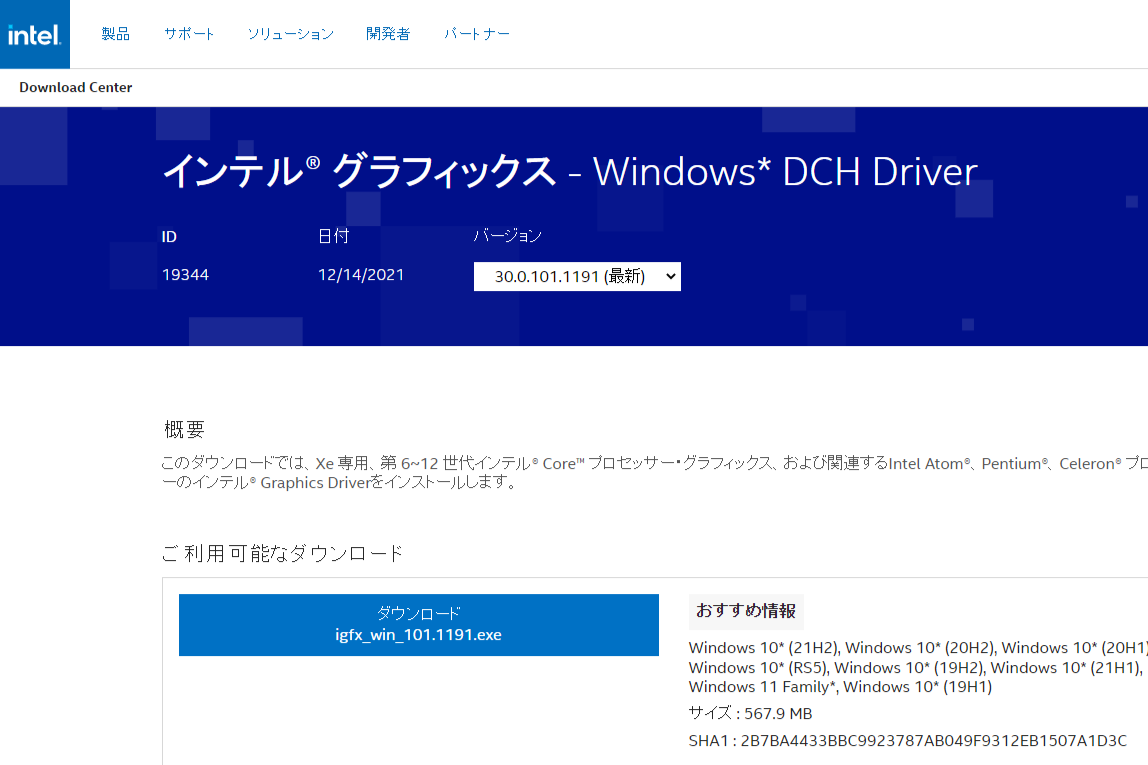Select the ID value 19344
The image size is (1148, 765).
tap(185, 275)
